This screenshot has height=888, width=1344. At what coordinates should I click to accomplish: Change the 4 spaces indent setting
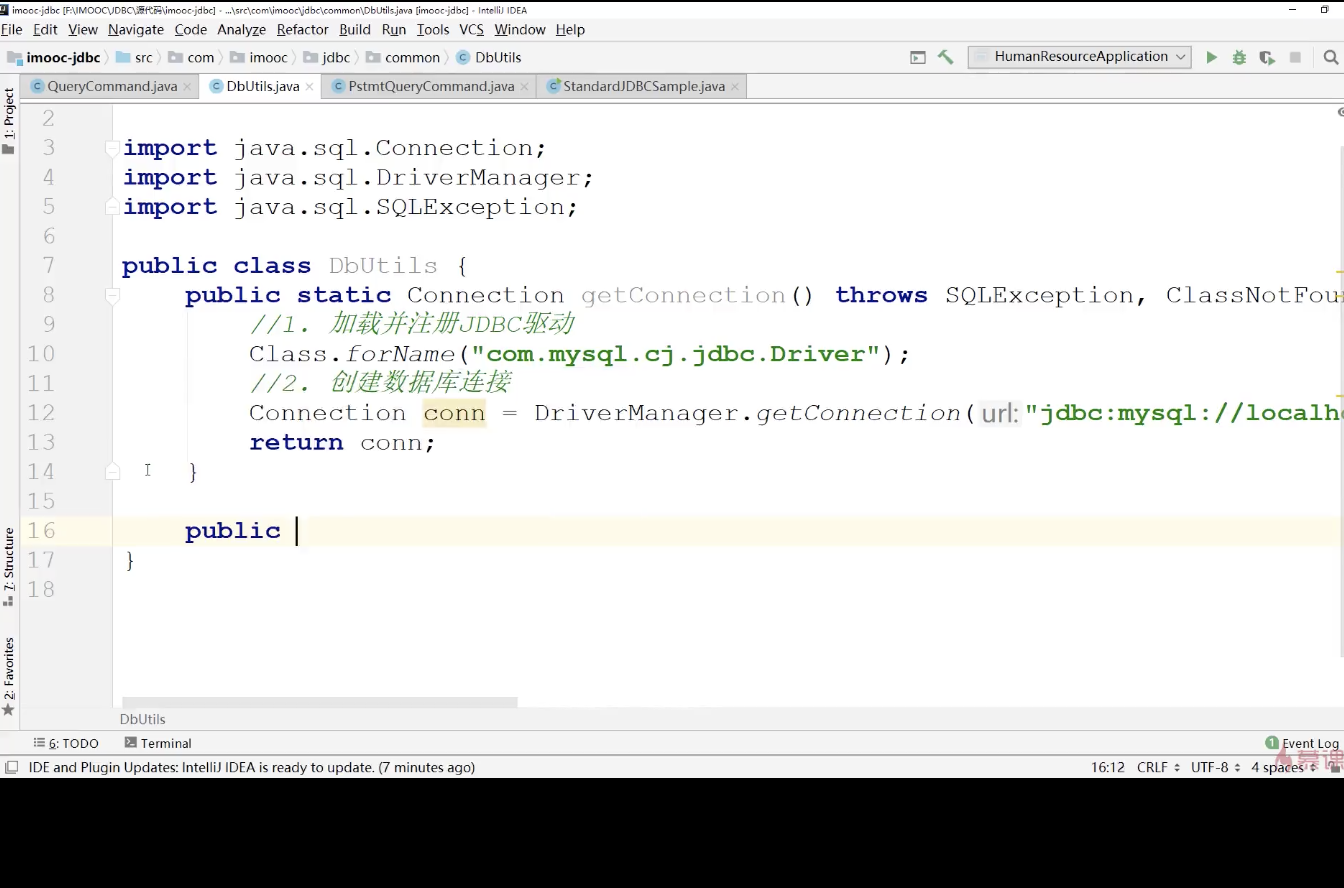pos(1282,767)
